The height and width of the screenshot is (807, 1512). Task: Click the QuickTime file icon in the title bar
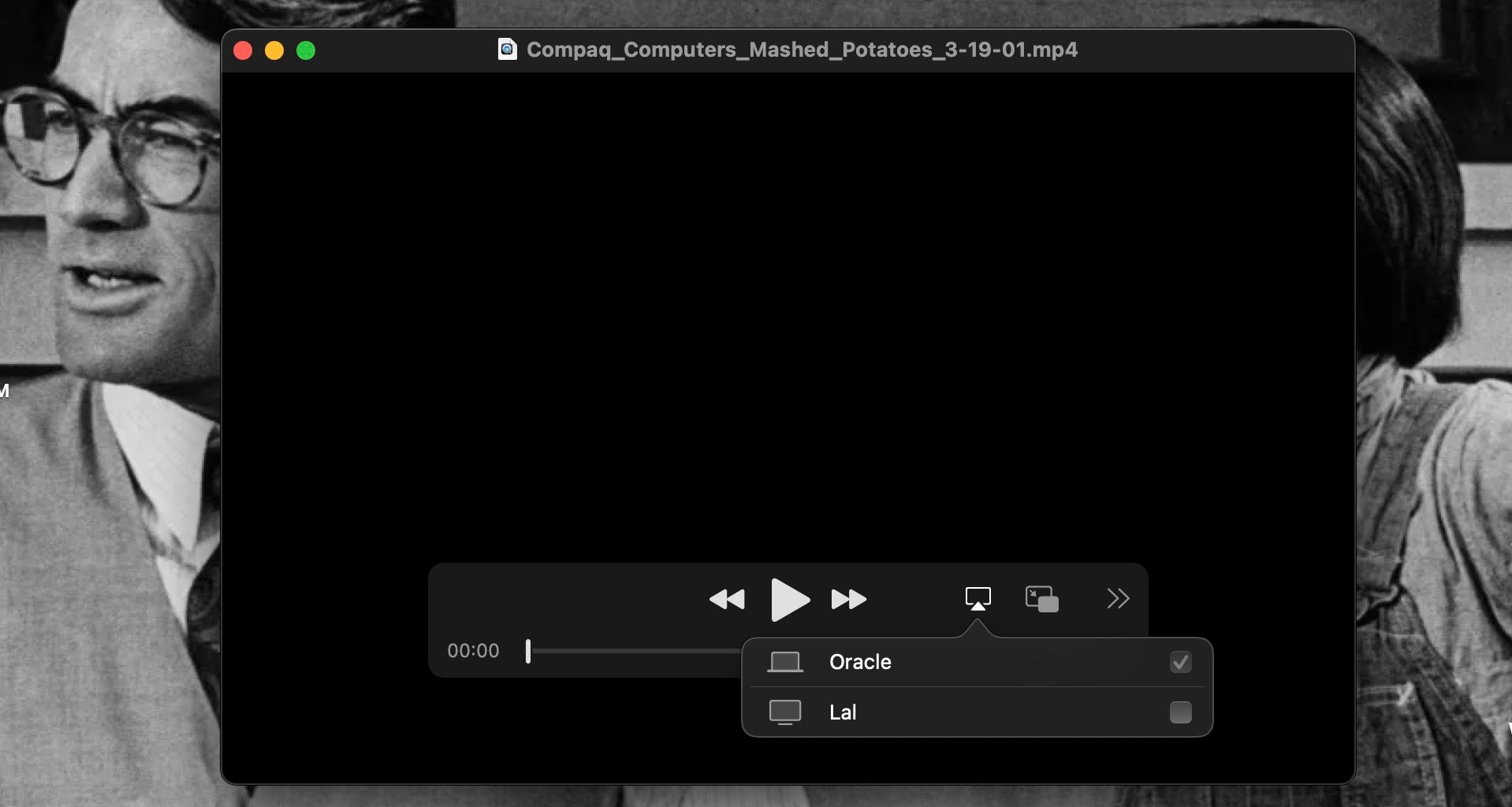(x=507, y=50)
